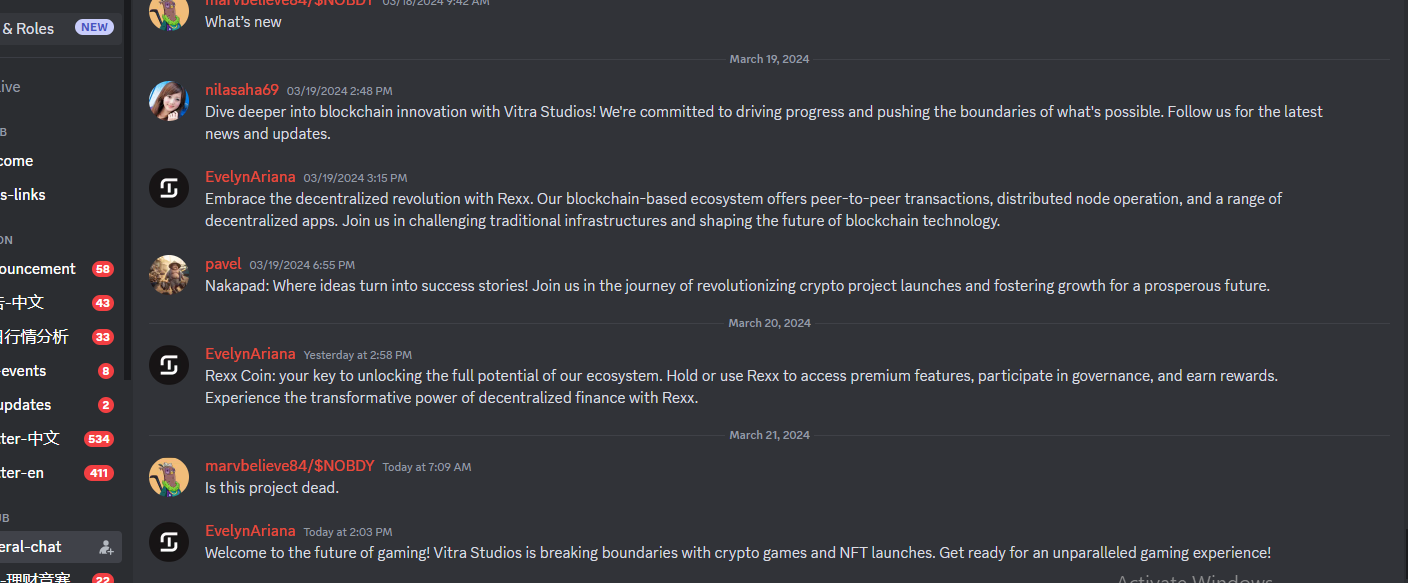Click the March 20, 2024 date divider

point(769,323)
